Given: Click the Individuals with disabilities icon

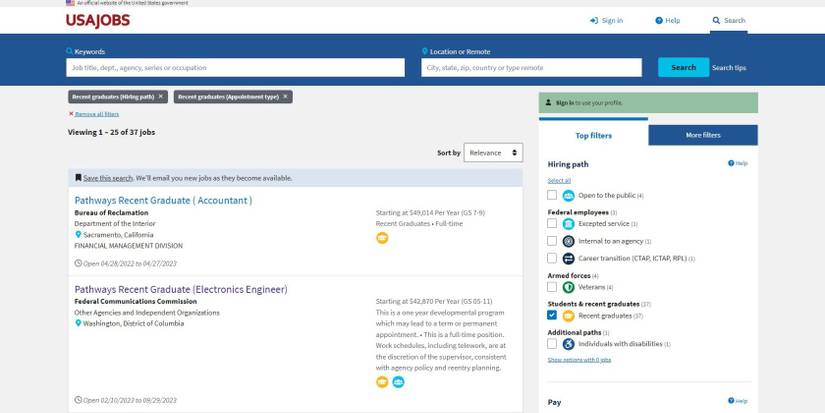Looking at the screenshot, I should coord(568,344).
